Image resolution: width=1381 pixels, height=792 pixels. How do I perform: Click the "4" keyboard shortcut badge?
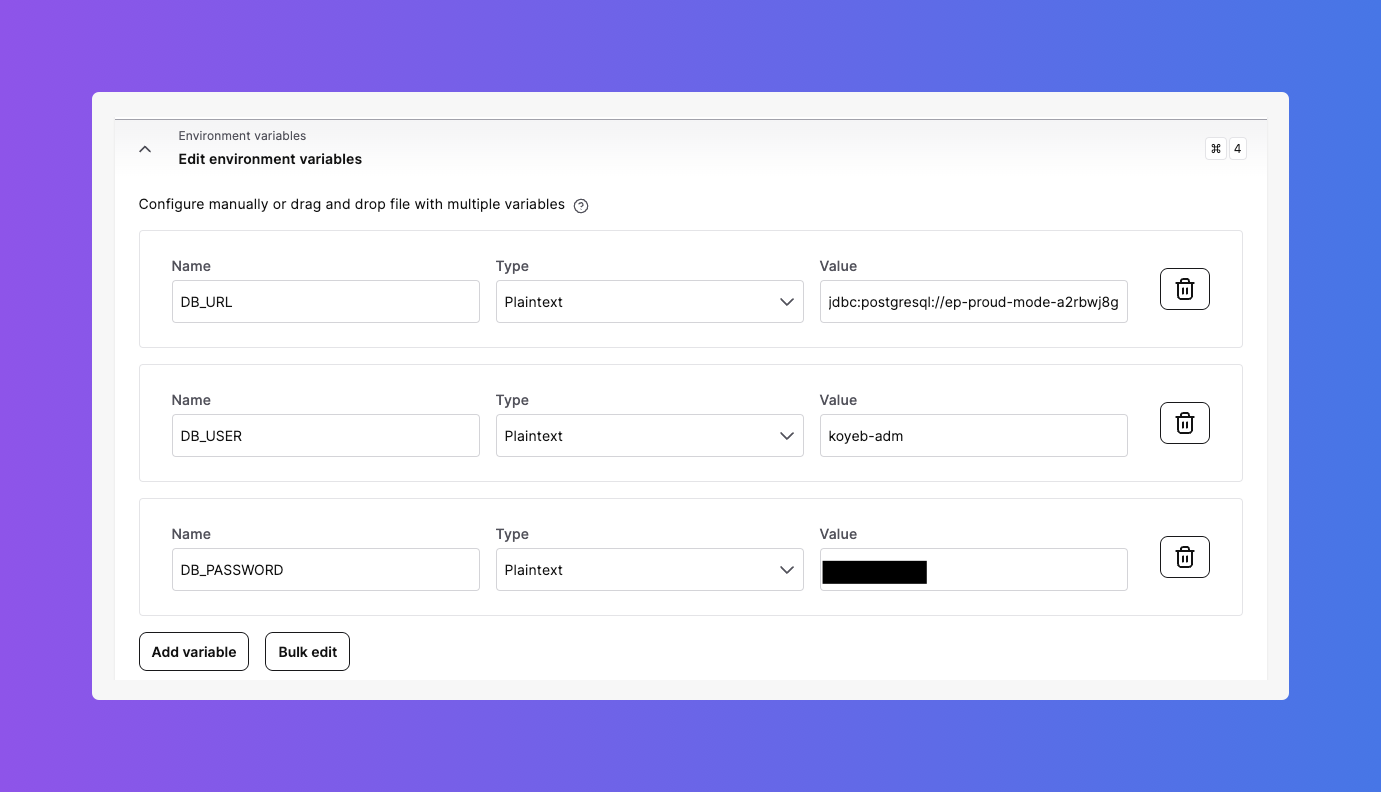tap(1238, 148)
